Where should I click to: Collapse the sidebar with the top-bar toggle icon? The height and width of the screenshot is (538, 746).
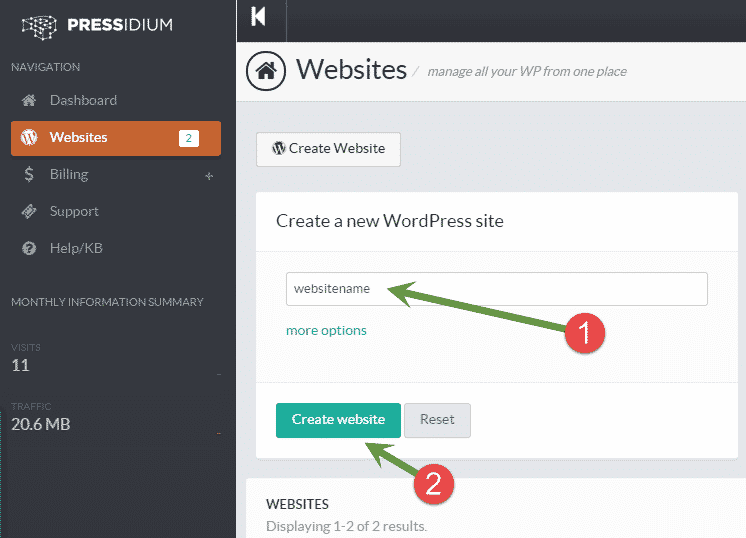[x=258, y=17]
